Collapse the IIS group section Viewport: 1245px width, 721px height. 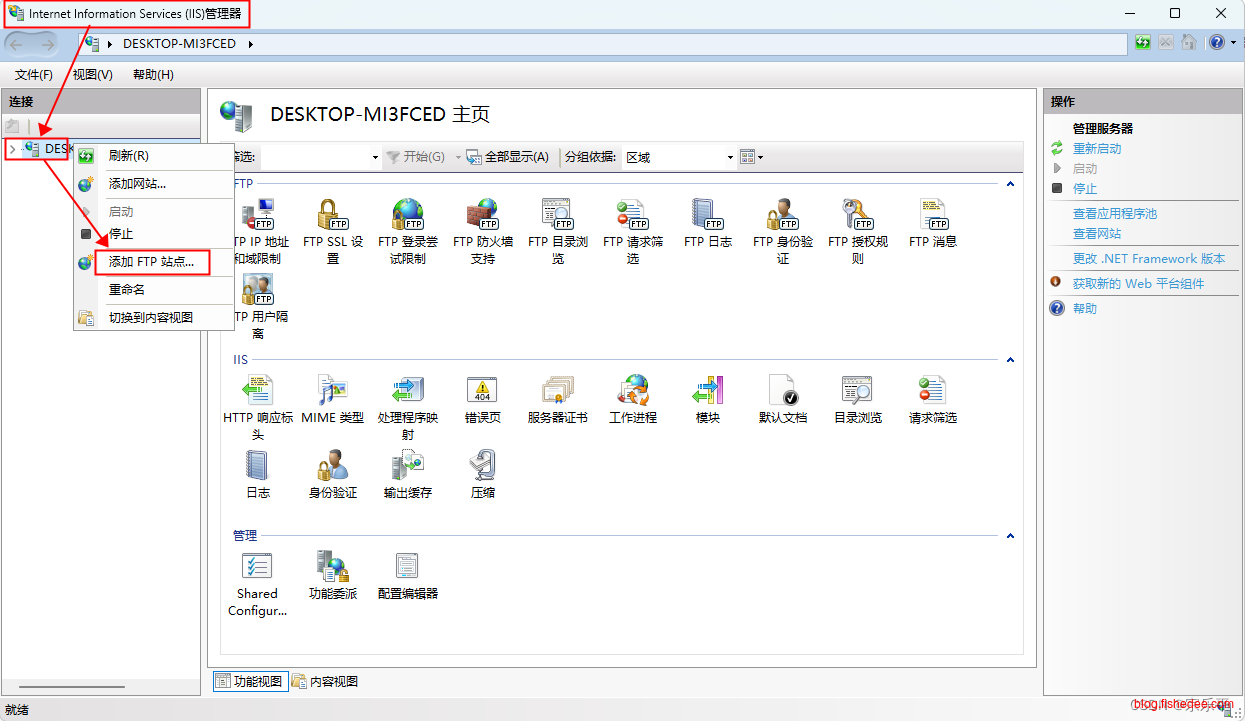pos(1010,360)
